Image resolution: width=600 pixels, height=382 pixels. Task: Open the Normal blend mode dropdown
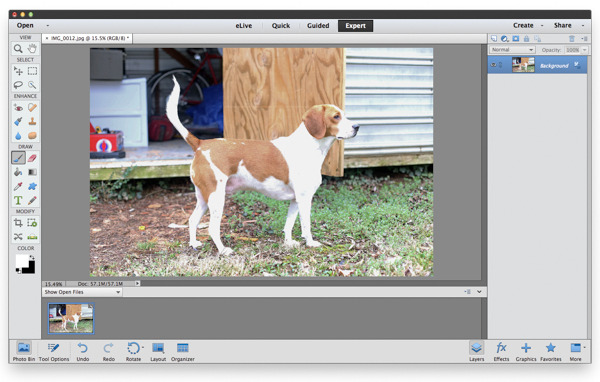[x=512, y=50]
